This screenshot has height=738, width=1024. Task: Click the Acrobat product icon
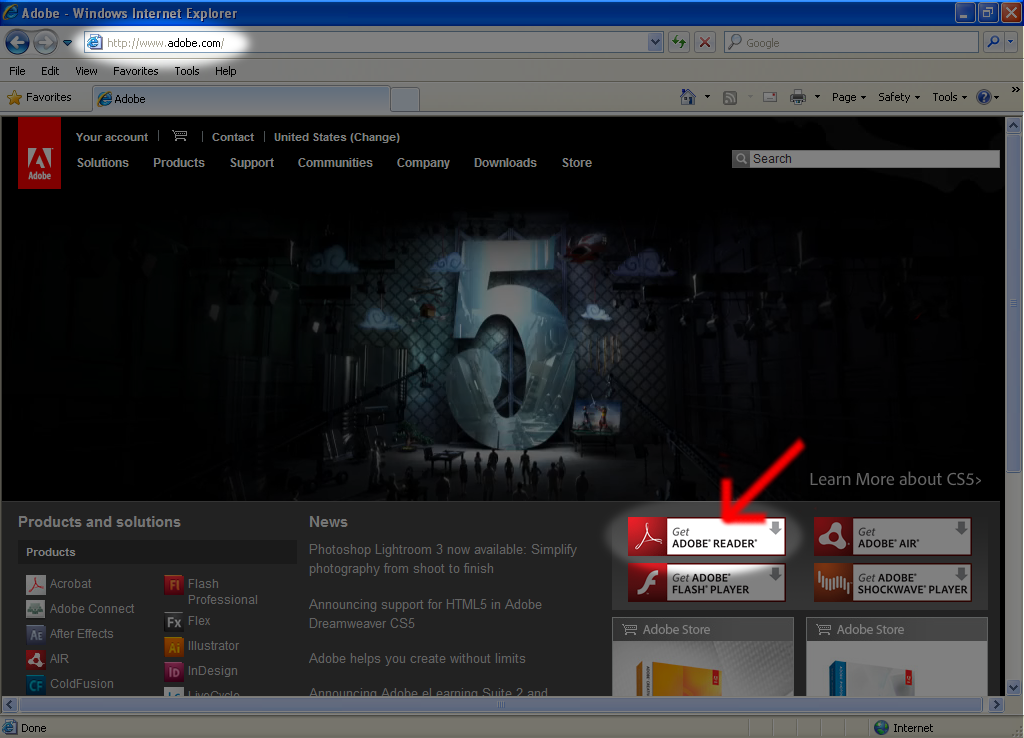pos(36,584)
